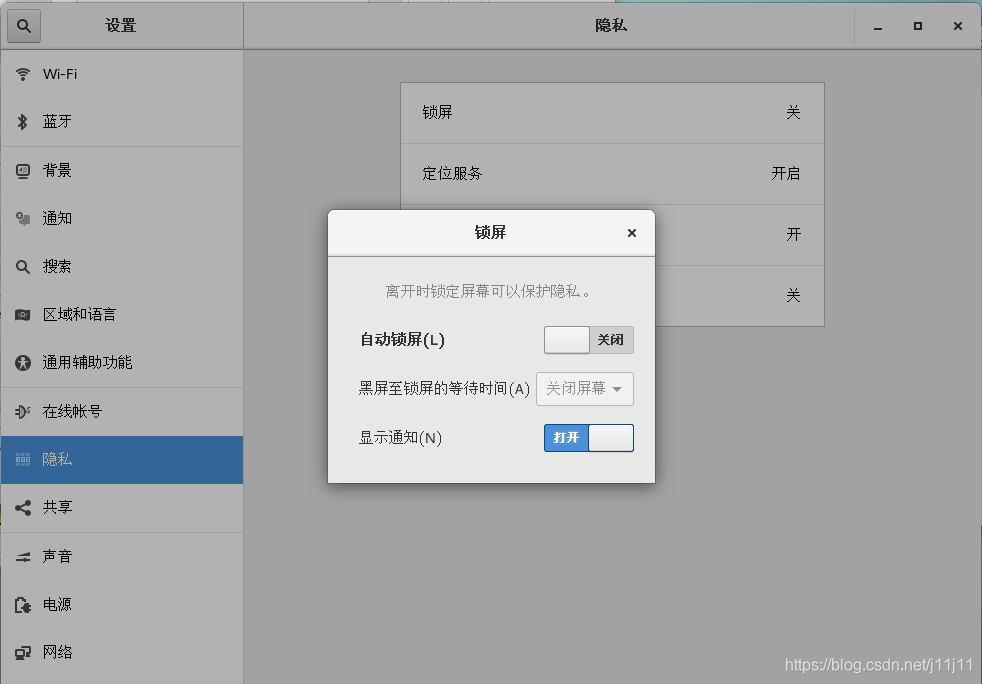The image size is (982, 684).
Task: Click the 背景 monitor icon
Action: click(x=23, y=170)
